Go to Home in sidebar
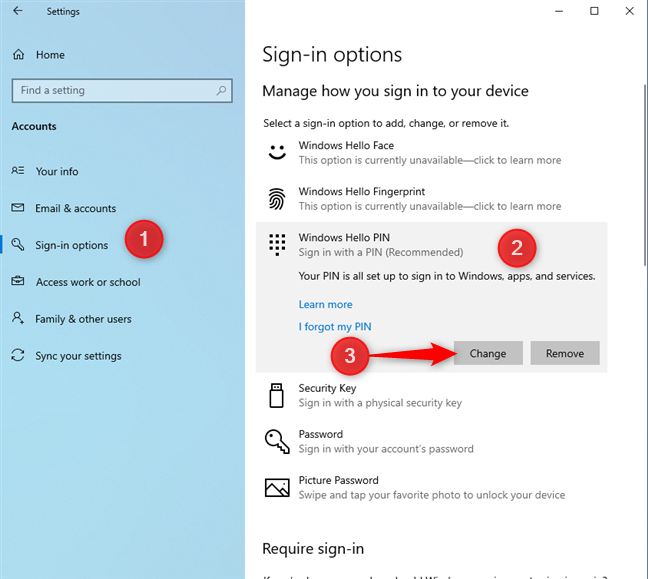Screen dimensions: 648x579 tap(50, 55)
